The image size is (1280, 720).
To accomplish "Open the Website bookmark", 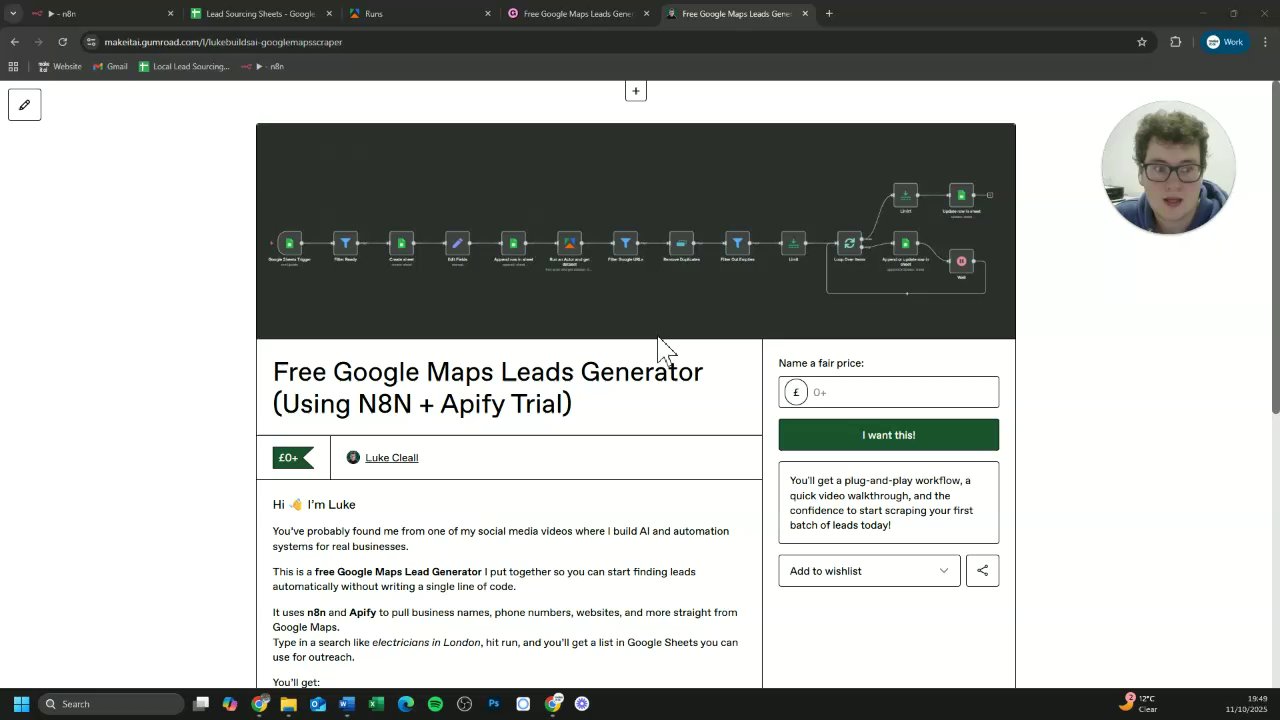I will tap(60, 66).
